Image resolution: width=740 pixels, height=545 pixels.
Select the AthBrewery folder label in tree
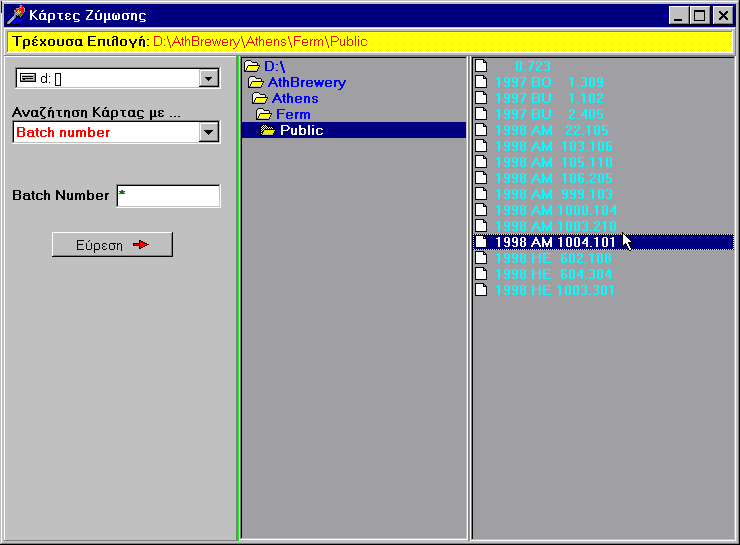[307, 83]
